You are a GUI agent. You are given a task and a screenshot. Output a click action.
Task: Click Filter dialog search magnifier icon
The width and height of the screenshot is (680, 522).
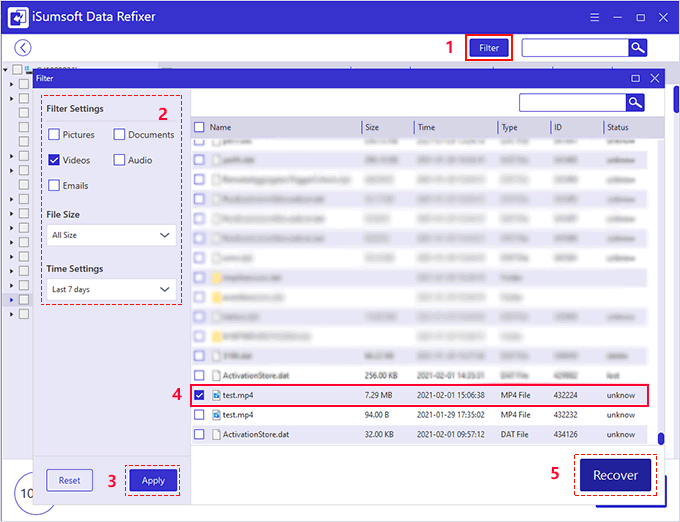tap(634, 102)
